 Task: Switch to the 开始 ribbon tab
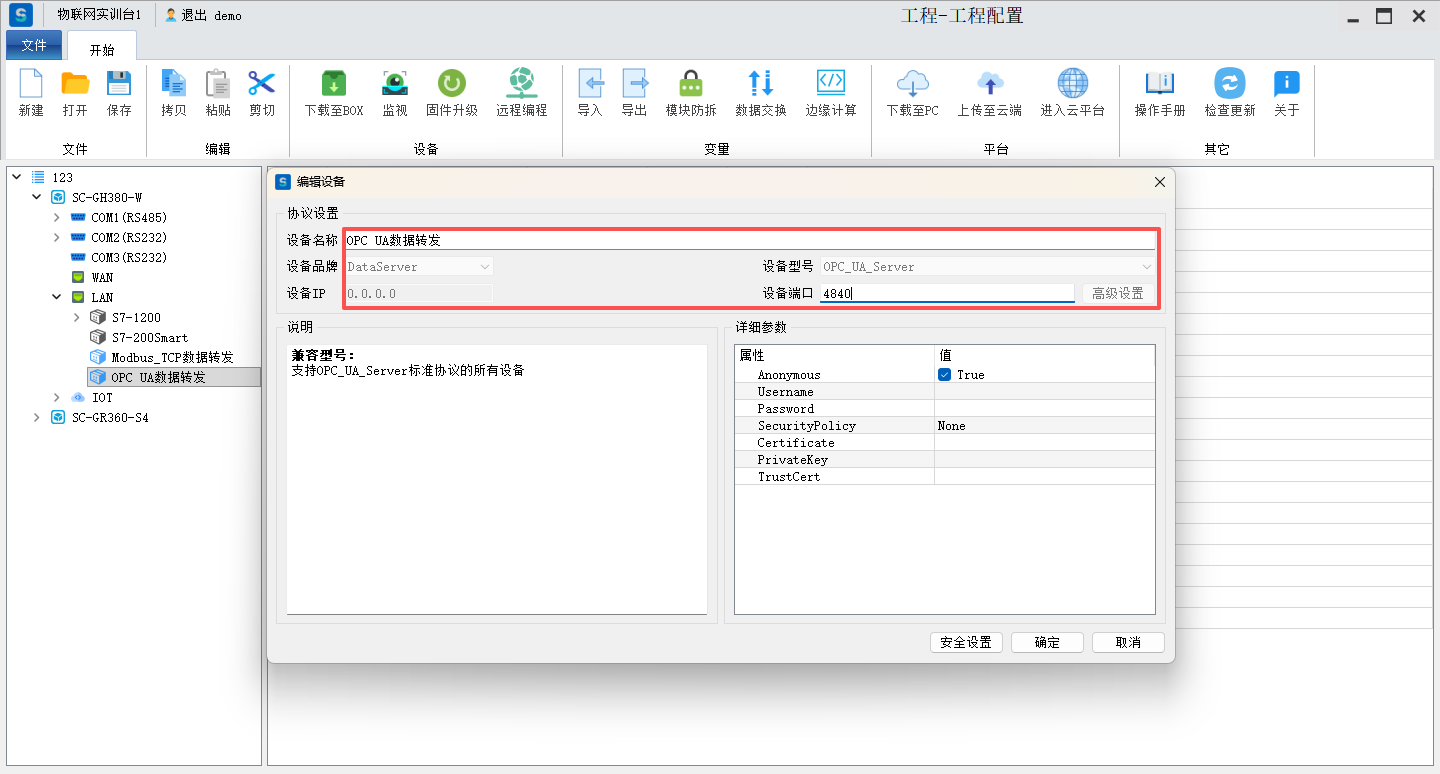coord(102,49)
